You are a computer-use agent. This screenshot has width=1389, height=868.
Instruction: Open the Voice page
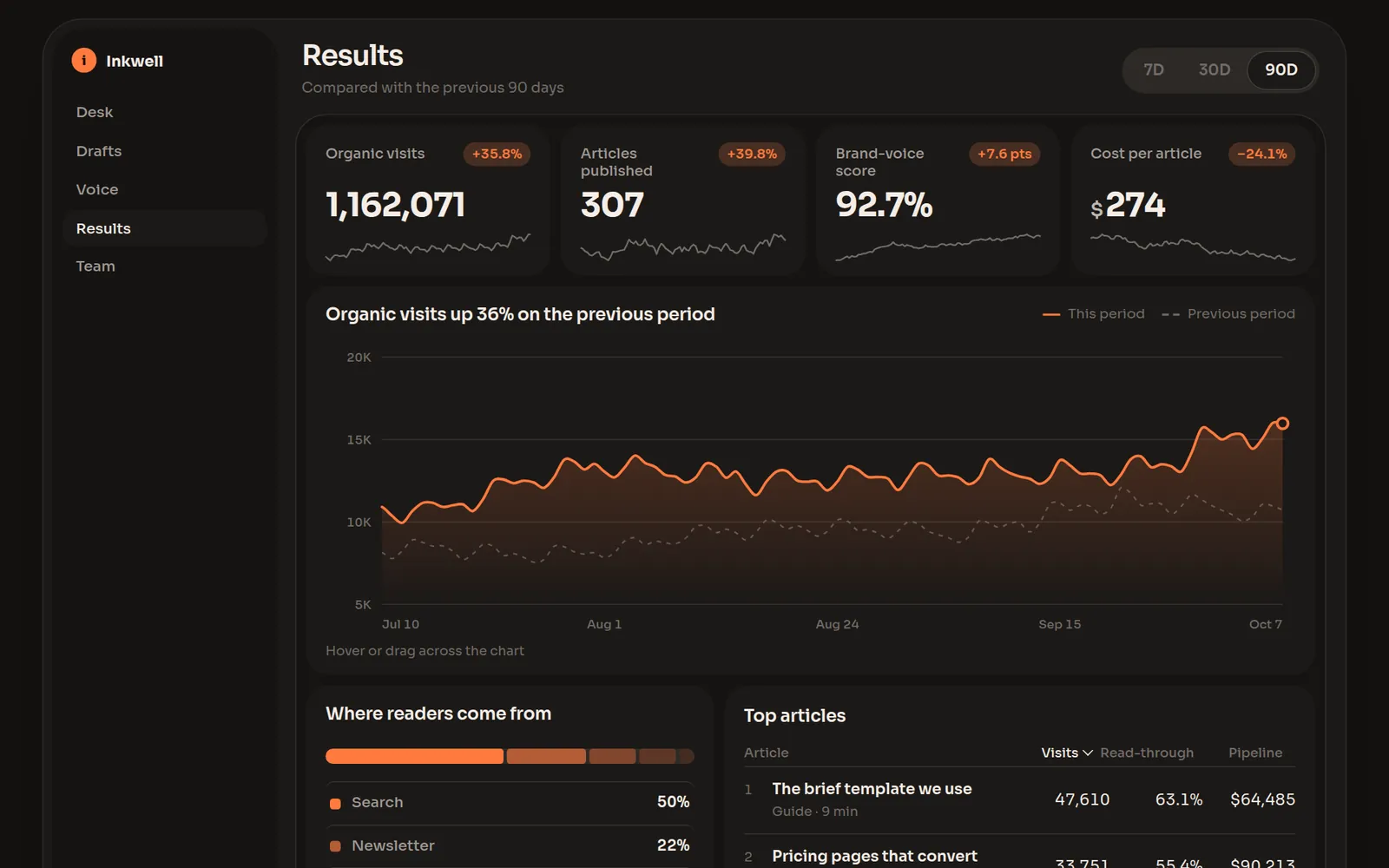point(164,189)
